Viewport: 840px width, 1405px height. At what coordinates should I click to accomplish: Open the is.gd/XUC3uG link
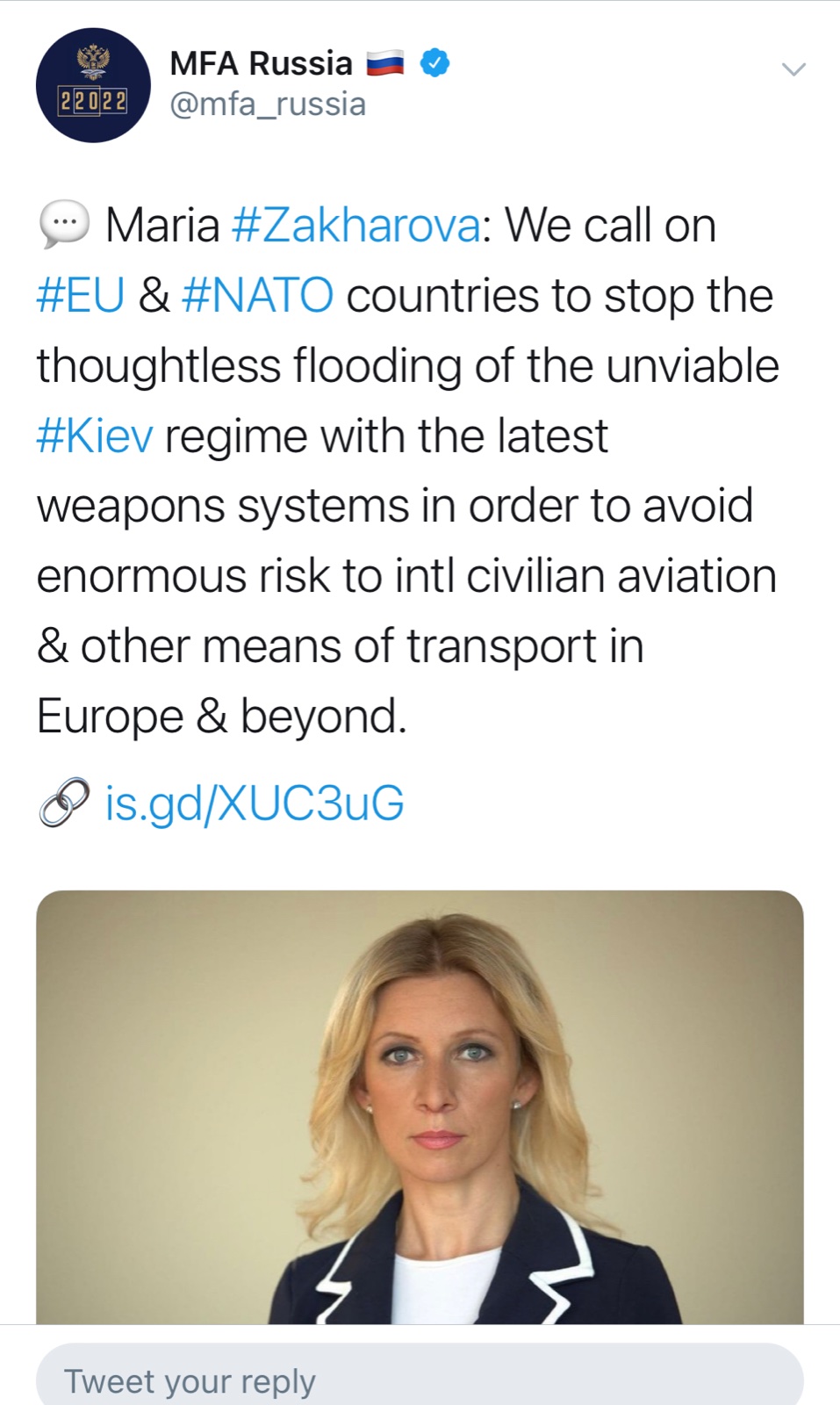pos(255,803)
